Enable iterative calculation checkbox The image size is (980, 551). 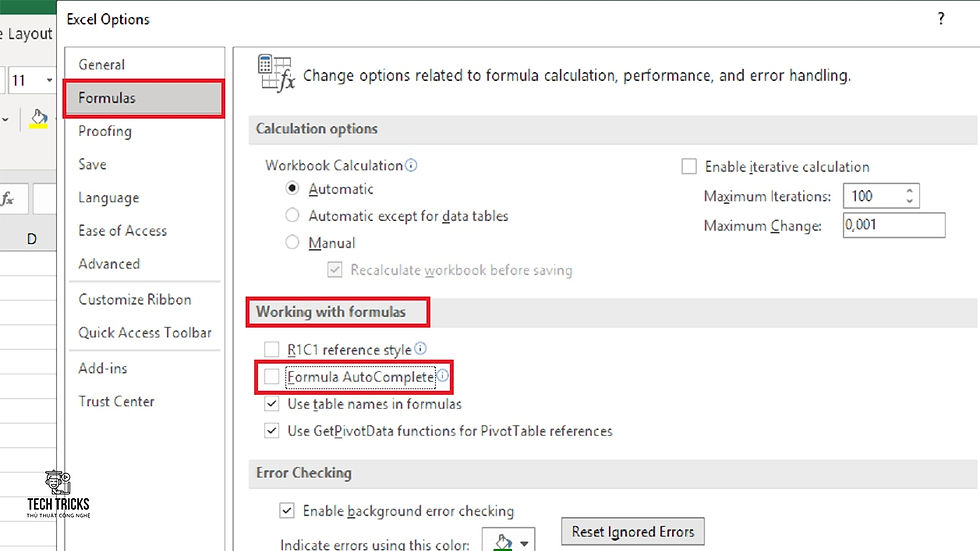click(x=689, y=166)
